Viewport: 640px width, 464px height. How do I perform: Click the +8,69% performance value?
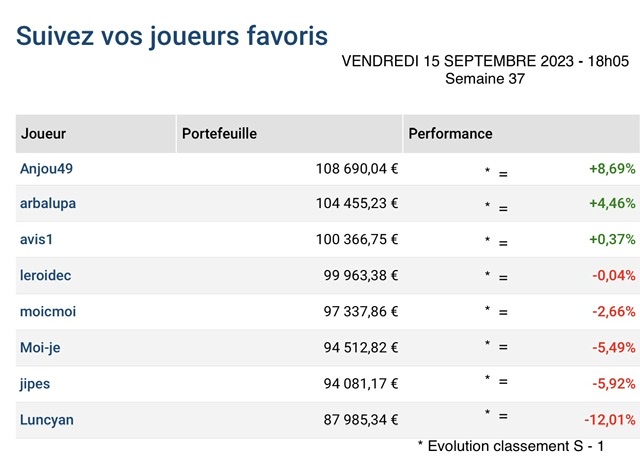[612, 169]
